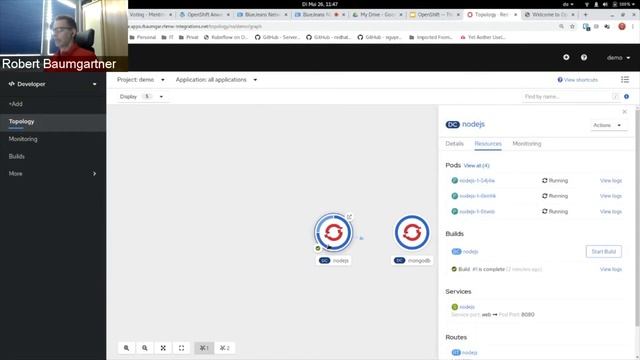Bookmark this page with the star icon

(572, 26)
